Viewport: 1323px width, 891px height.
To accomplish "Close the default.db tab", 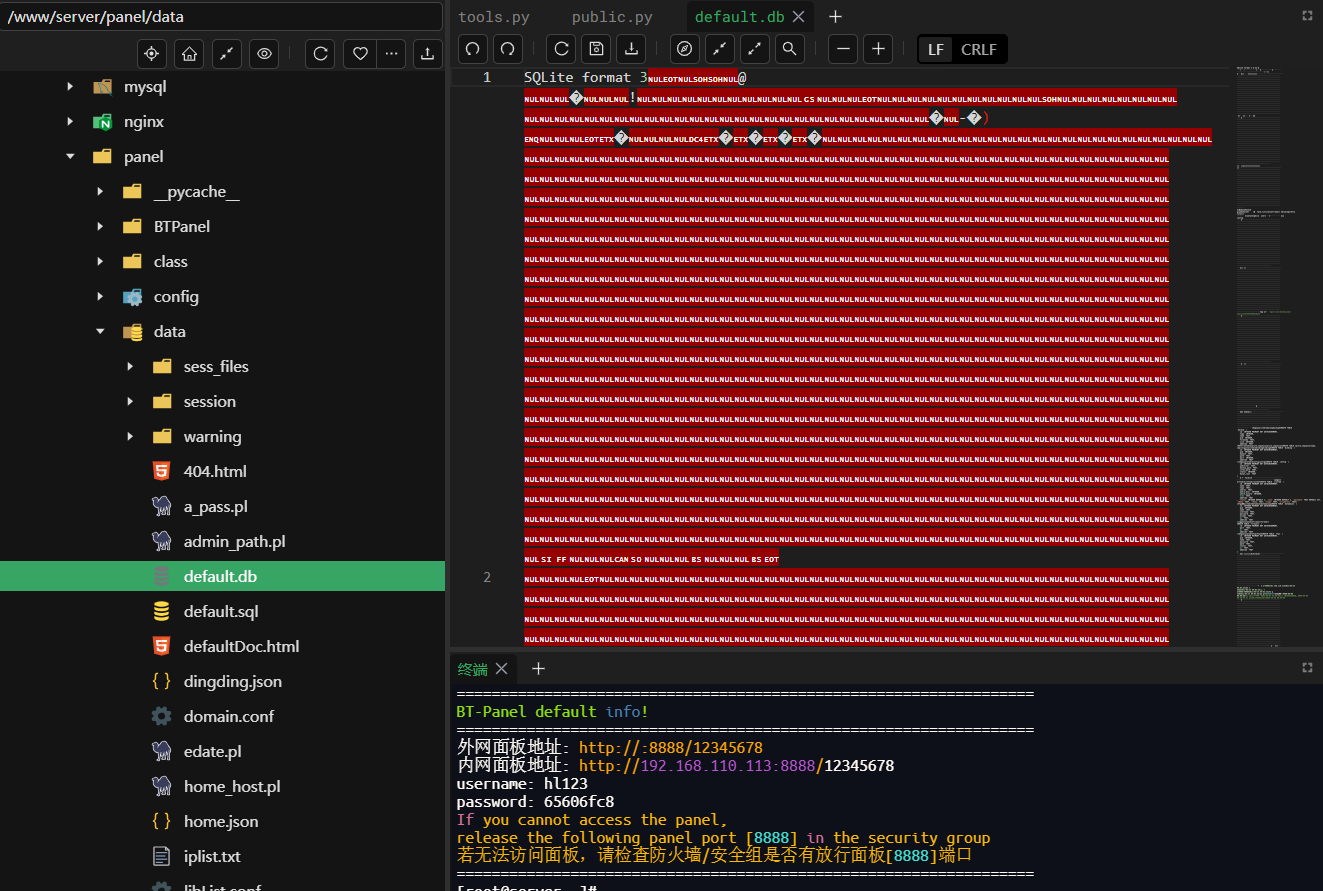I will click(799, 17).
